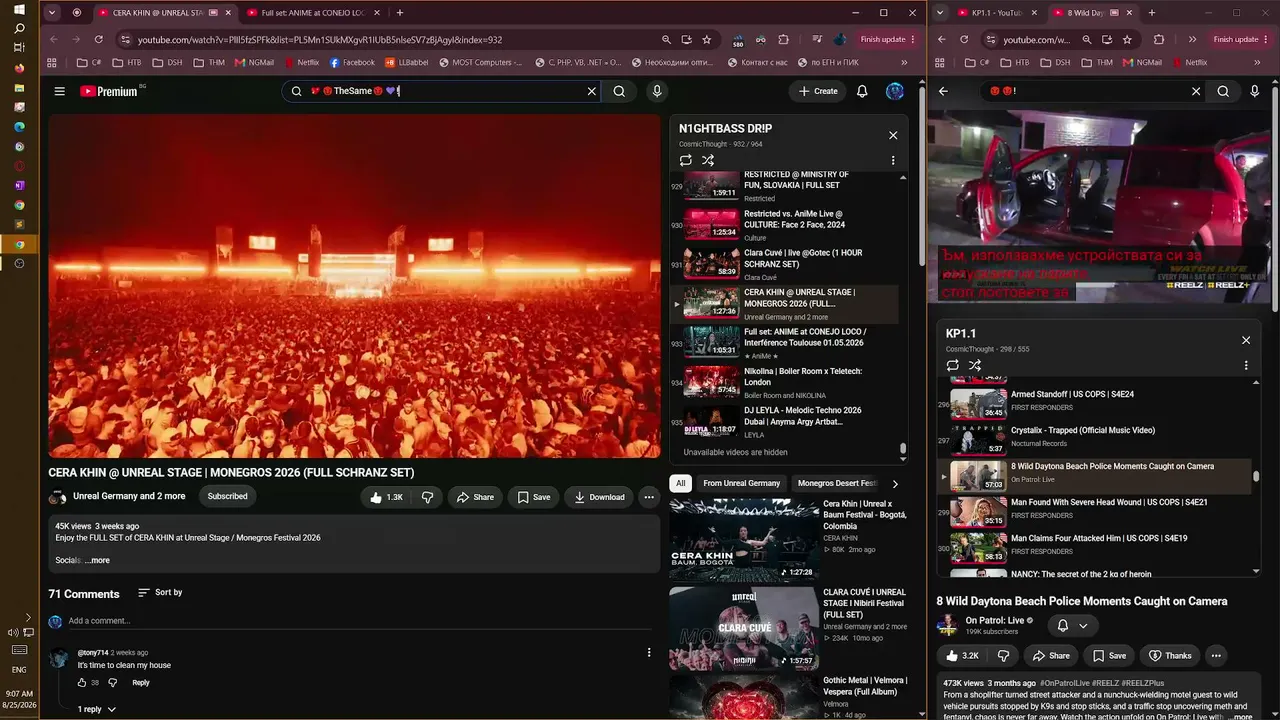Open Netflix bookmark in left browser window
The image size is (1280, 720).
pyautogui.click(x=302, y=62)
